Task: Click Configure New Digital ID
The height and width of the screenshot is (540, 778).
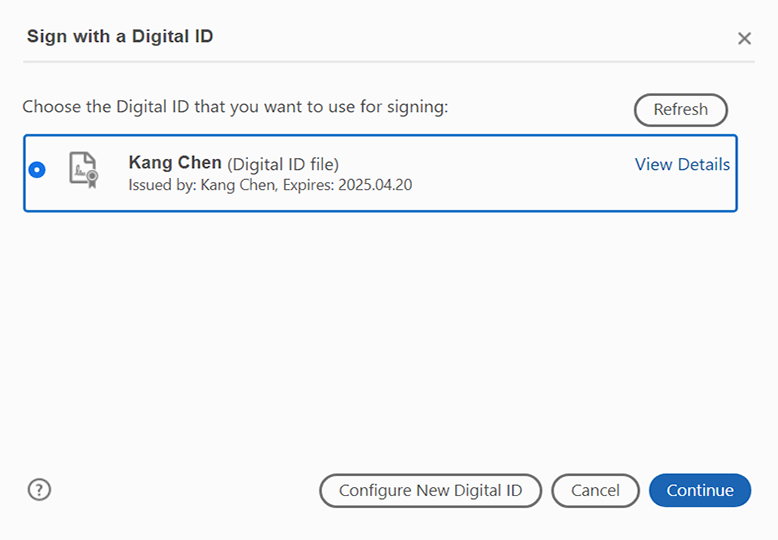Action: (x=430, y=490)
